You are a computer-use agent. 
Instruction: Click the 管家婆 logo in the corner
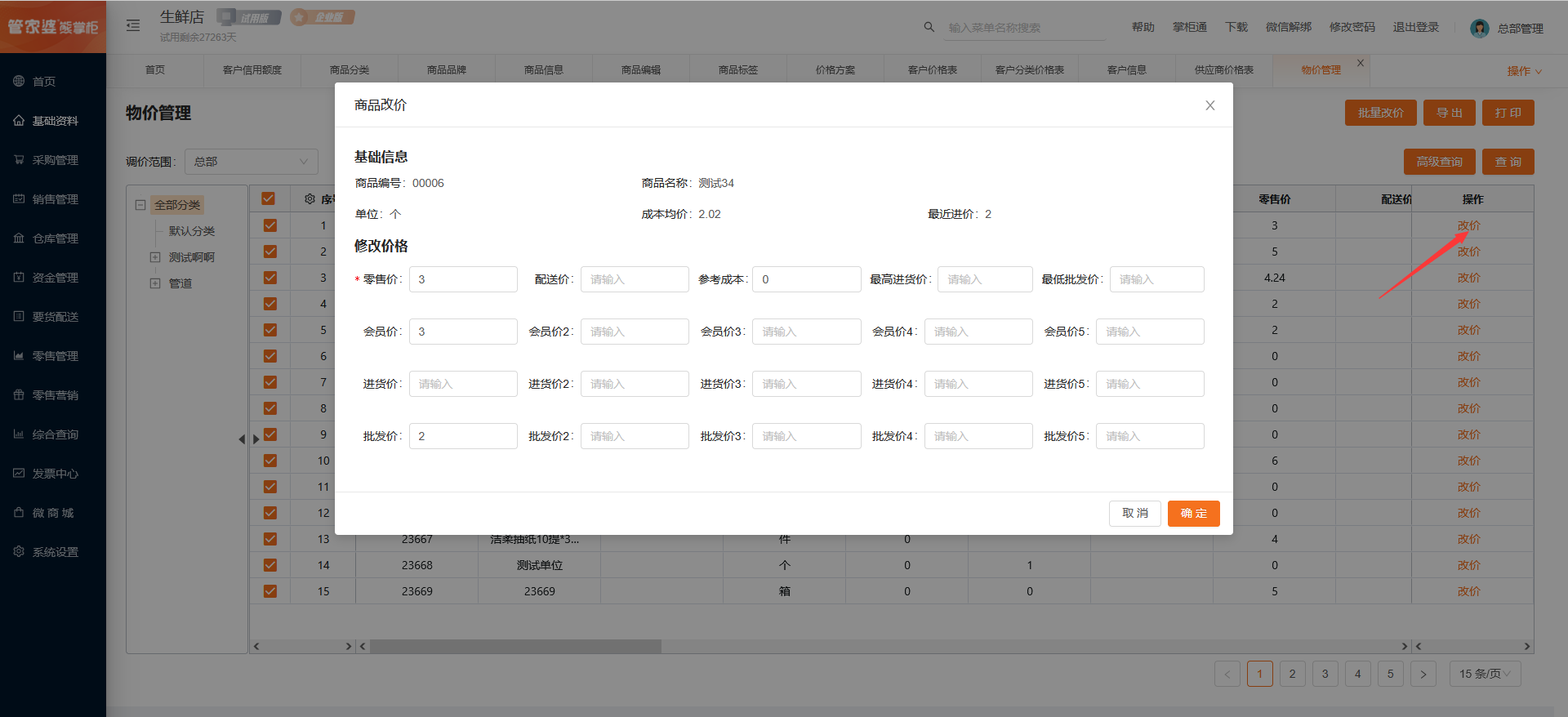pos(53,27)
